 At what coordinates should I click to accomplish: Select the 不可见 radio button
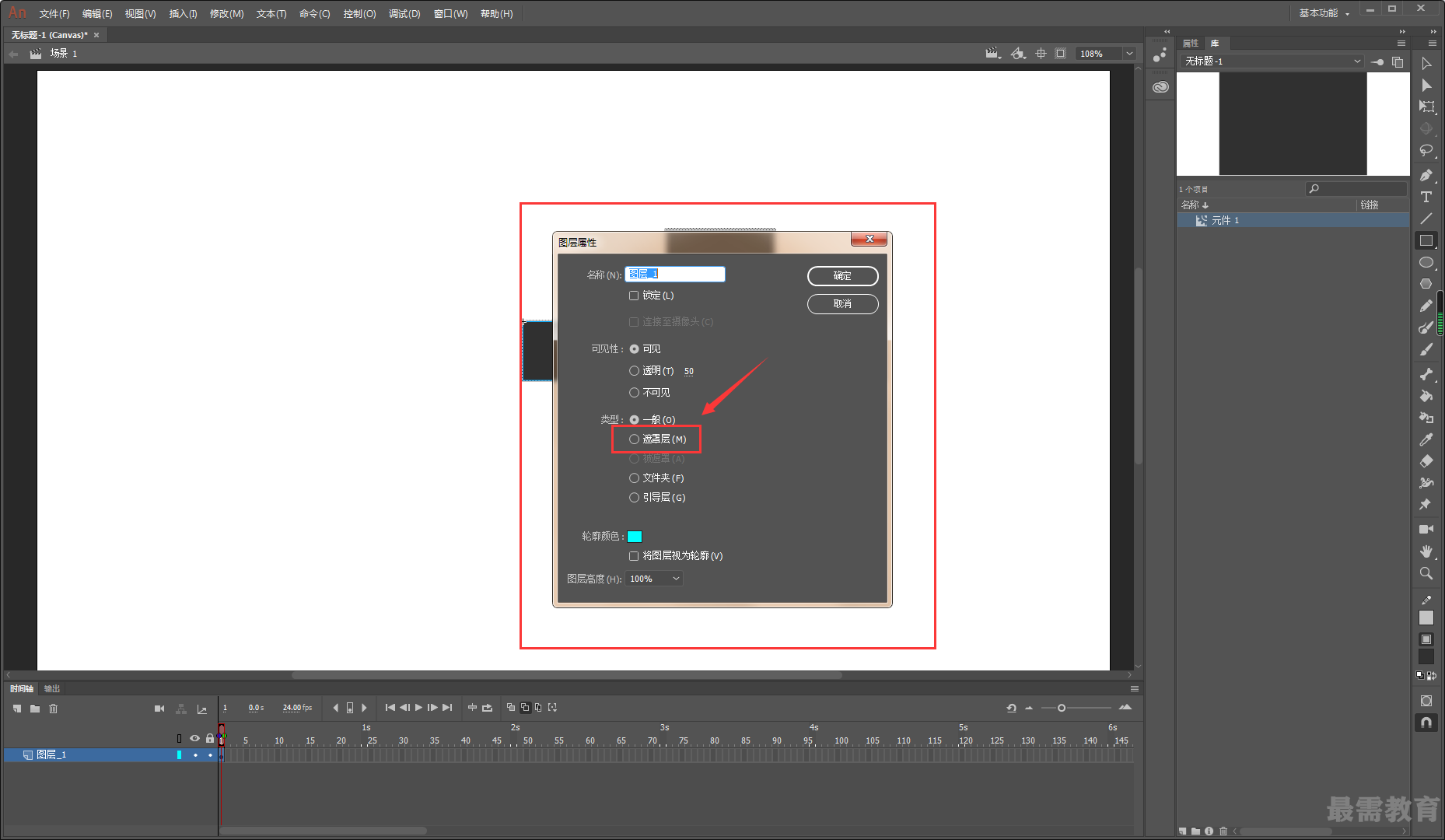coord(634,393)
